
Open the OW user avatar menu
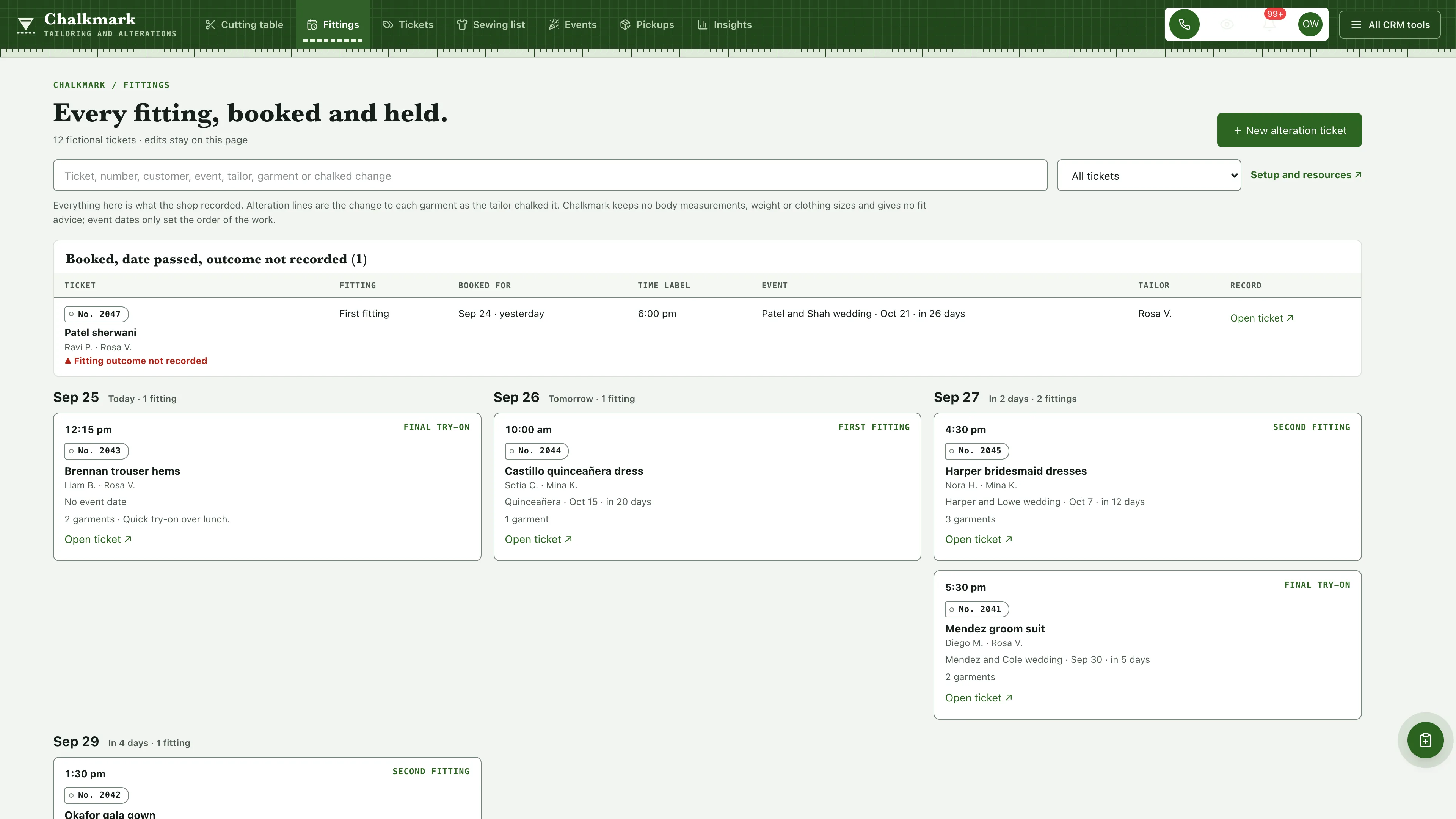(1310, 24)
